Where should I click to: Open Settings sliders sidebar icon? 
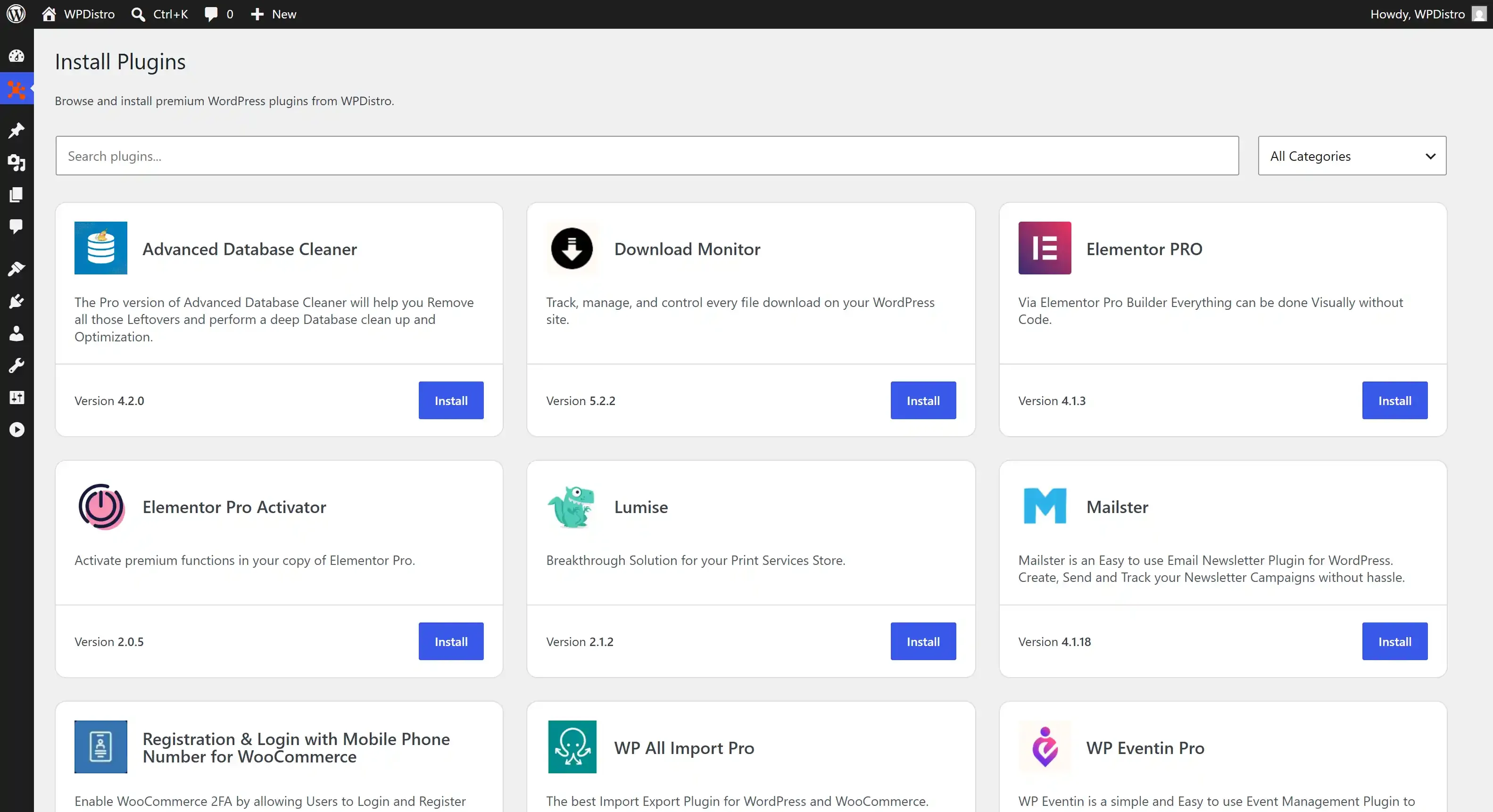[16, 398]
